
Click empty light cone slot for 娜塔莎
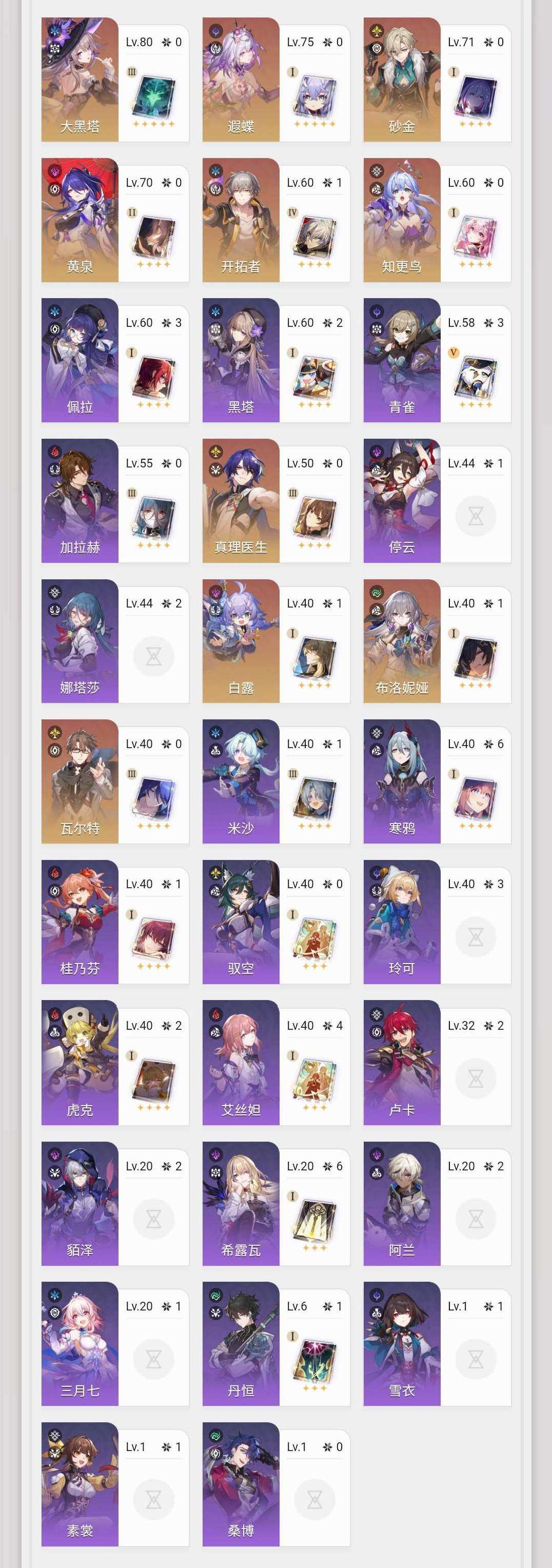[x=153, y=657]
